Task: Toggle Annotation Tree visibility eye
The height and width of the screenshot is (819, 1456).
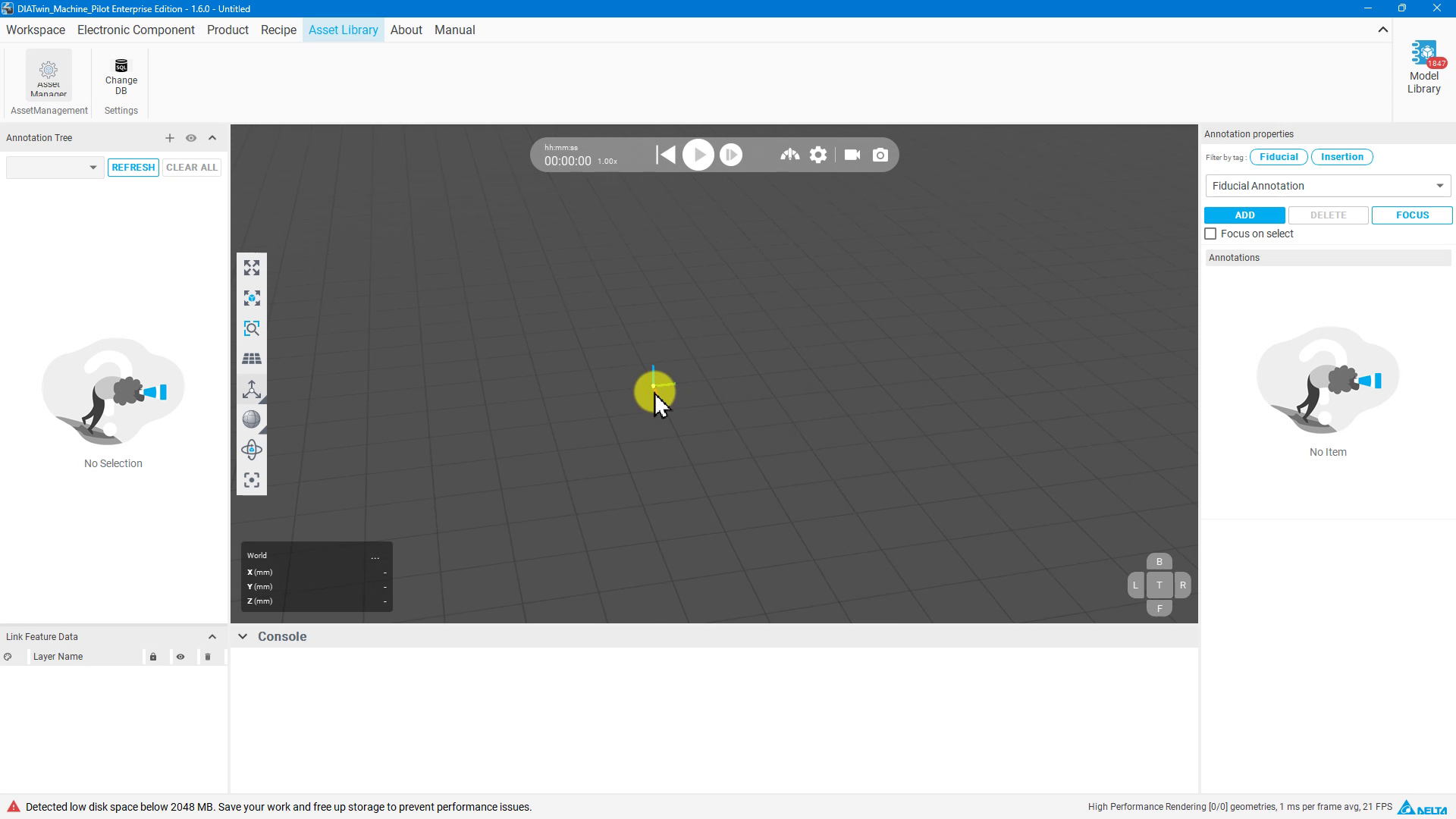Action: click(191, 138)
